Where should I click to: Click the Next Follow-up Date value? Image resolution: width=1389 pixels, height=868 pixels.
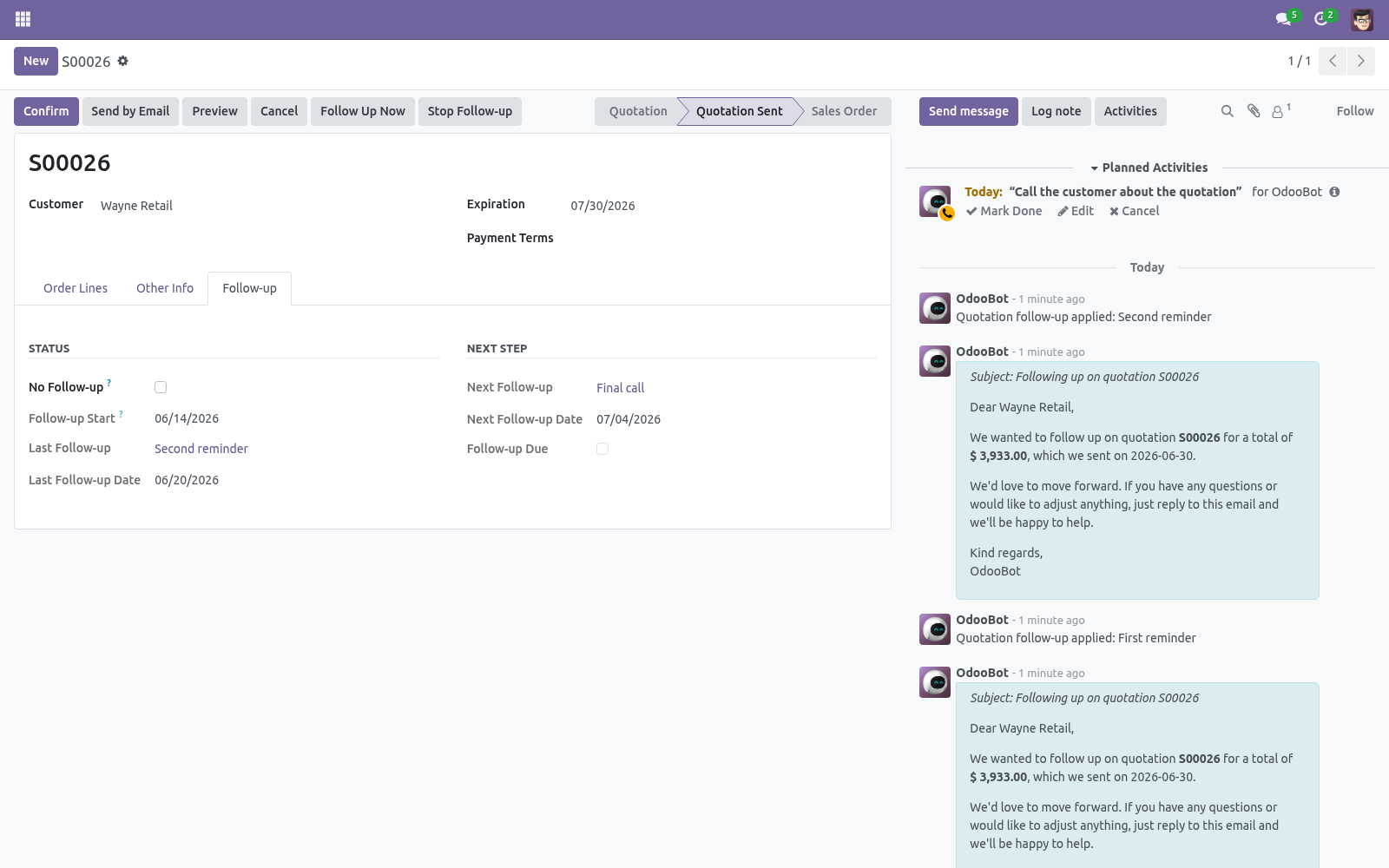tap(629, 419)
